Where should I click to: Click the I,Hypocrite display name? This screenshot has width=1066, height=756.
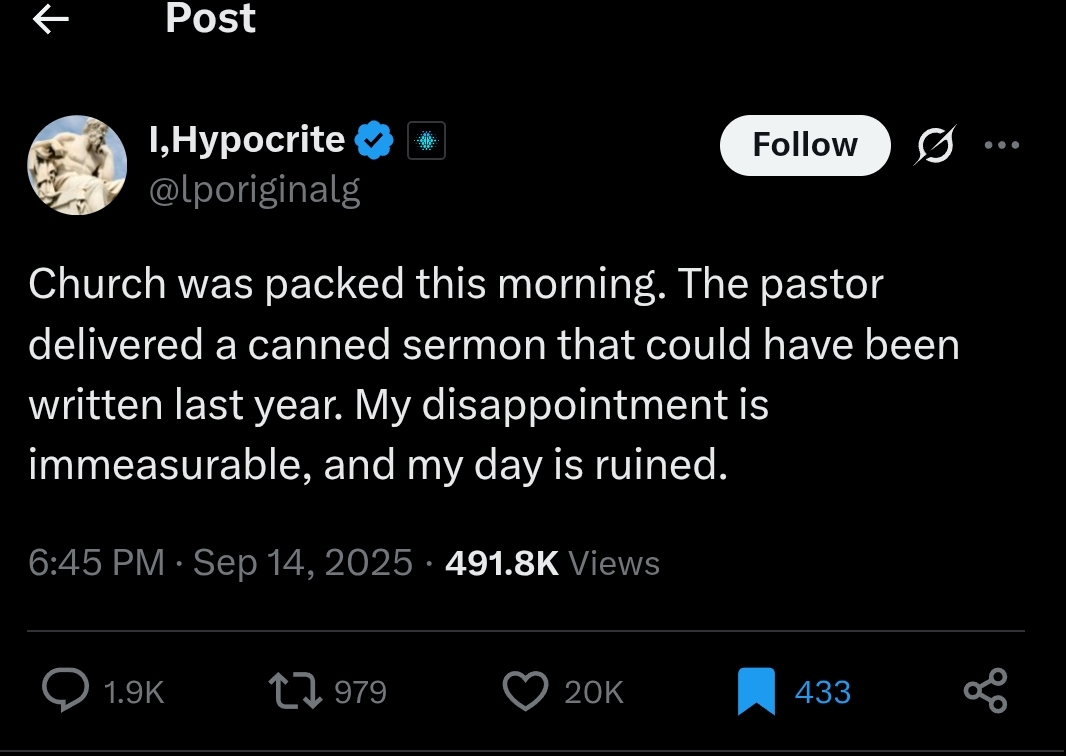coord(246,140)
